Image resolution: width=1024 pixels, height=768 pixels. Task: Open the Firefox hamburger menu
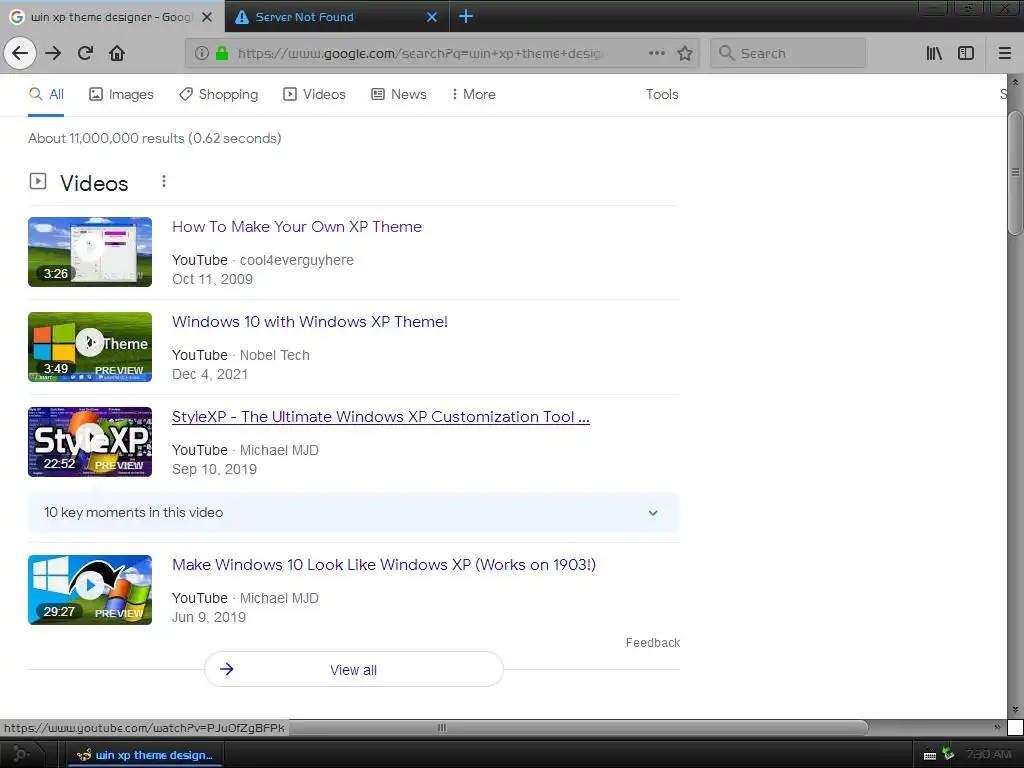click(x=1005, y=54)
